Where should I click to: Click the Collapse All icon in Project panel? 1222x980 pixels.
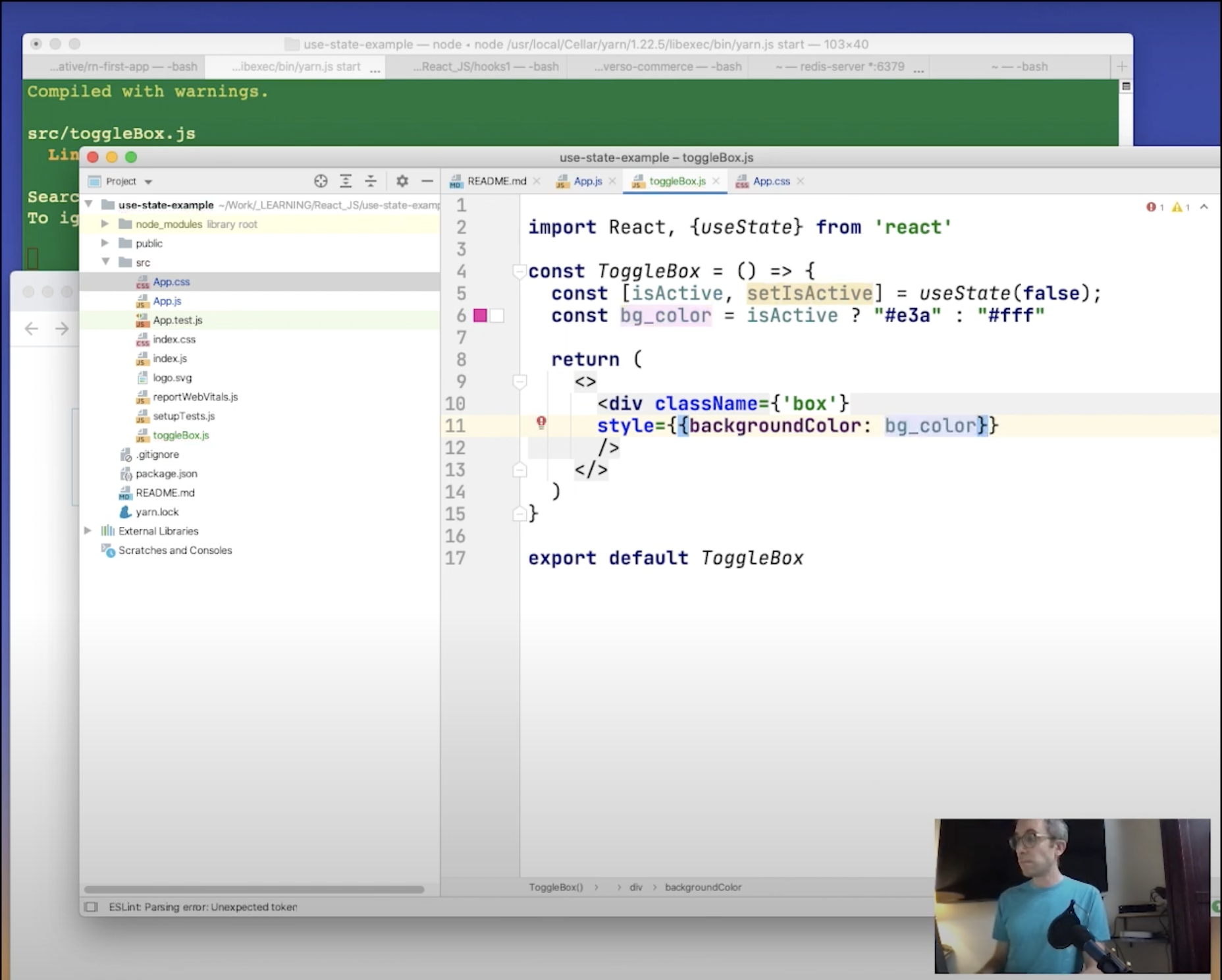[x=371, y=181]
